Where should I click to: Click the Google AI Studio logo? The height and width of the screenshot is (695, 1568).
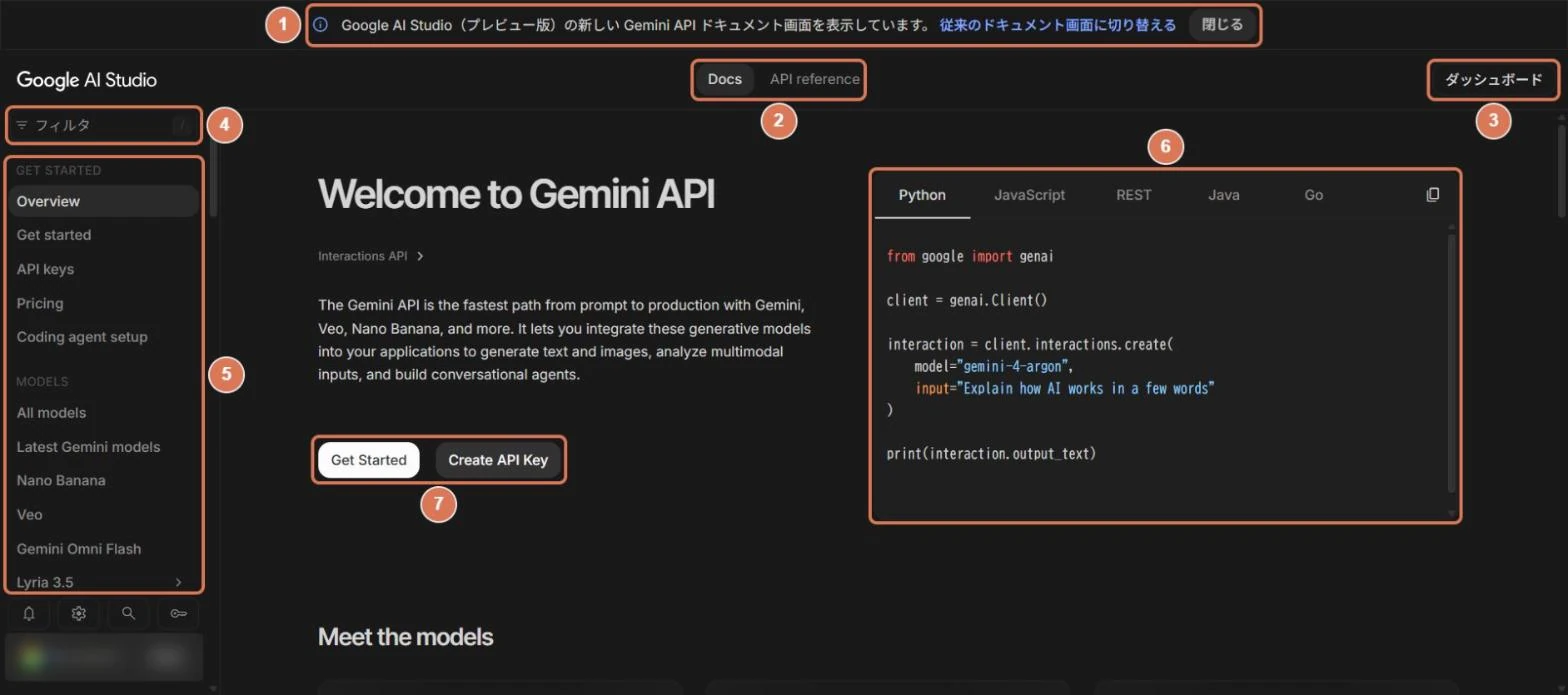click(87, 80)
